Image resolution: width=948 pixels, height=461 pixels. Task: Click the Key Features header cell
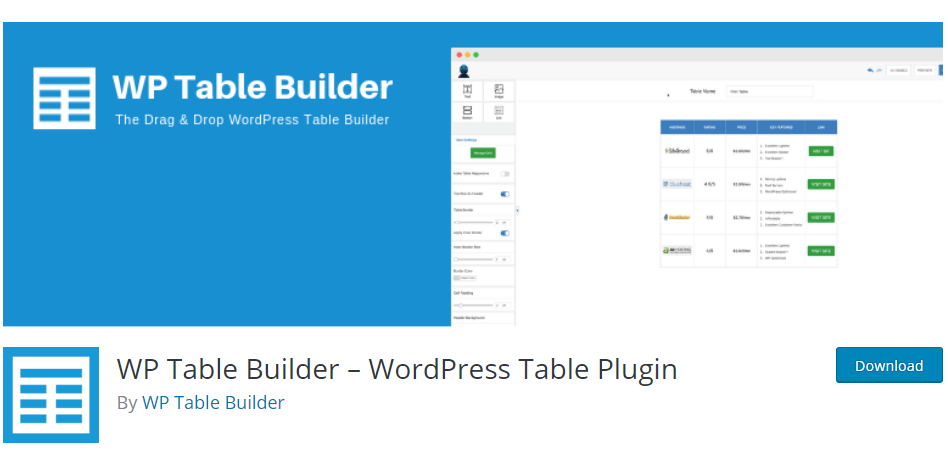[x=781, y=127]
